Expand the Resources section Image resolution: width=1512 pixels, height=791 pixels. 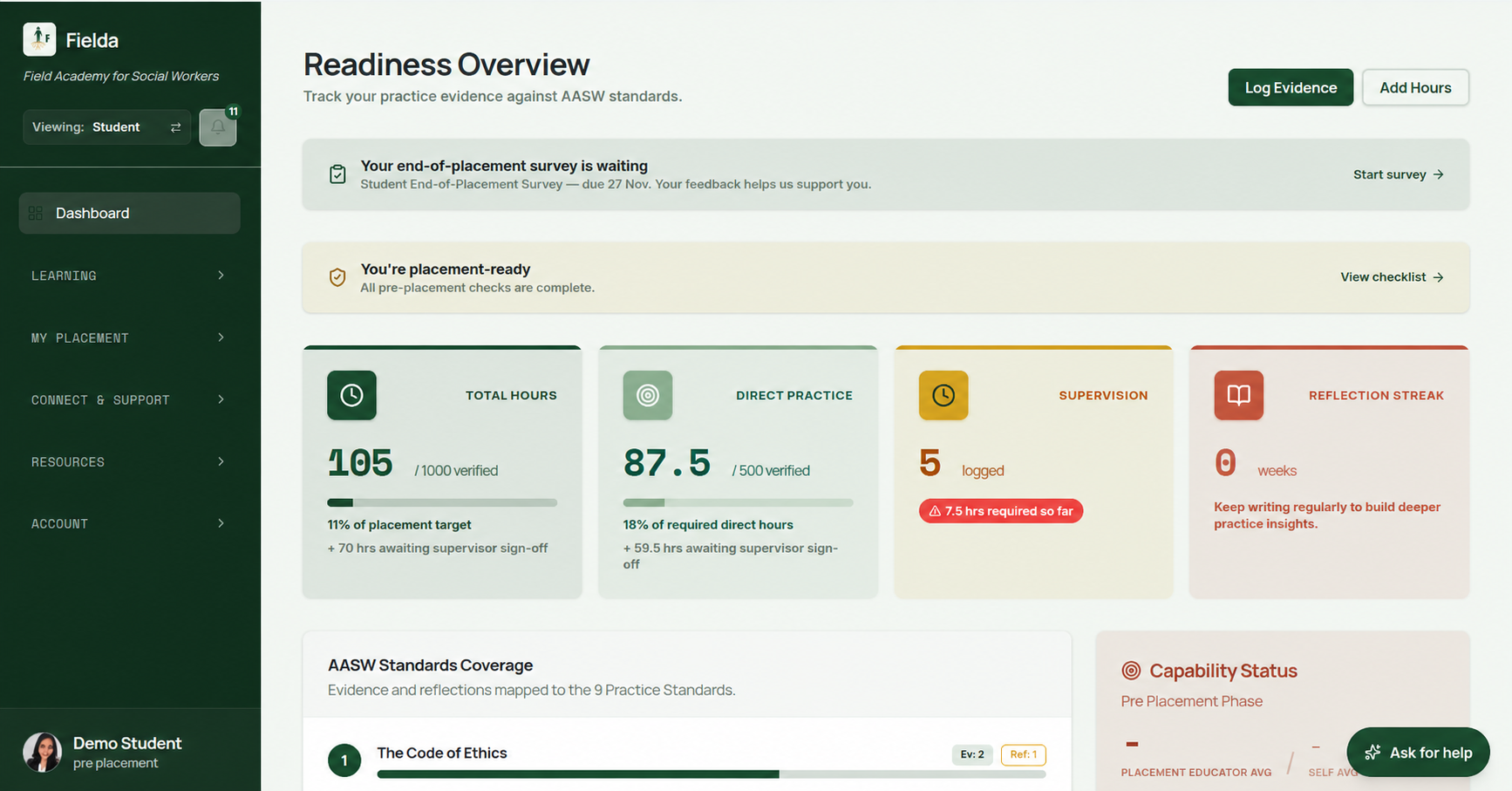[x=129, y=461]
